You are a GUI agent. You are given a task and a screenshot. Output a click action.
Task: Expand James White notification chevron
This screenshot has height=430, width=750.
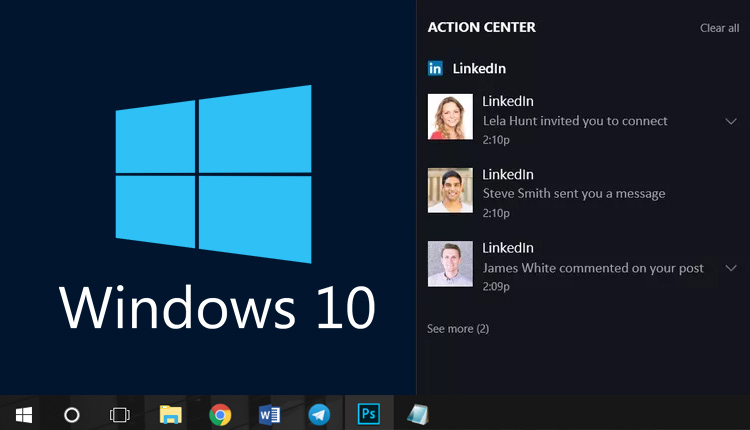tap(731, 268)
